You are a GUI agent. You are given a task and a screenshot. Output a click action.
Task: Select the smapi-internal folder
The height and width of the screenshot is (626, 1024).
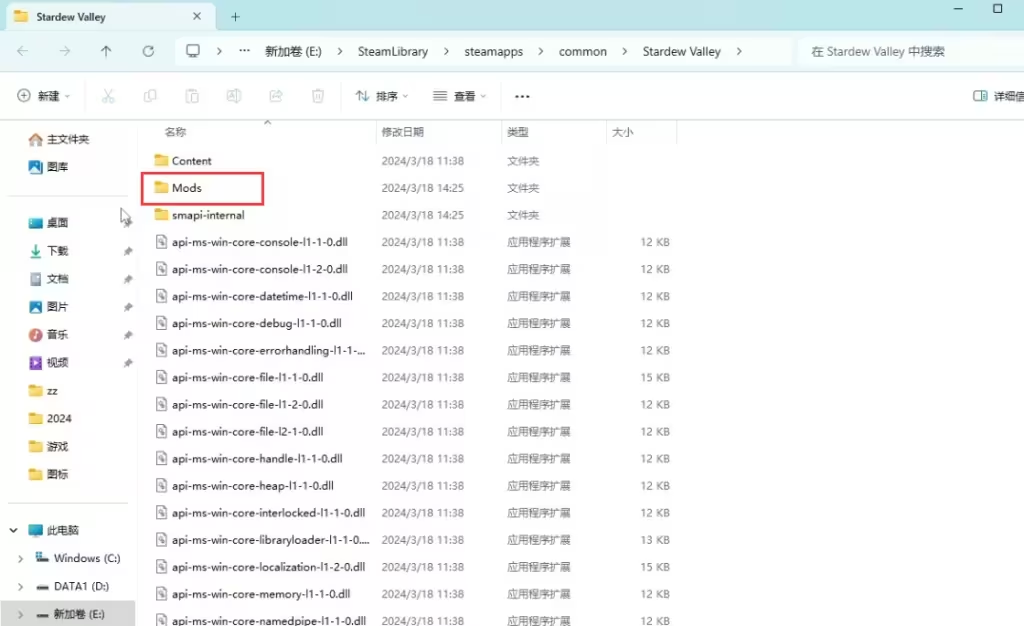click(199, 215)
